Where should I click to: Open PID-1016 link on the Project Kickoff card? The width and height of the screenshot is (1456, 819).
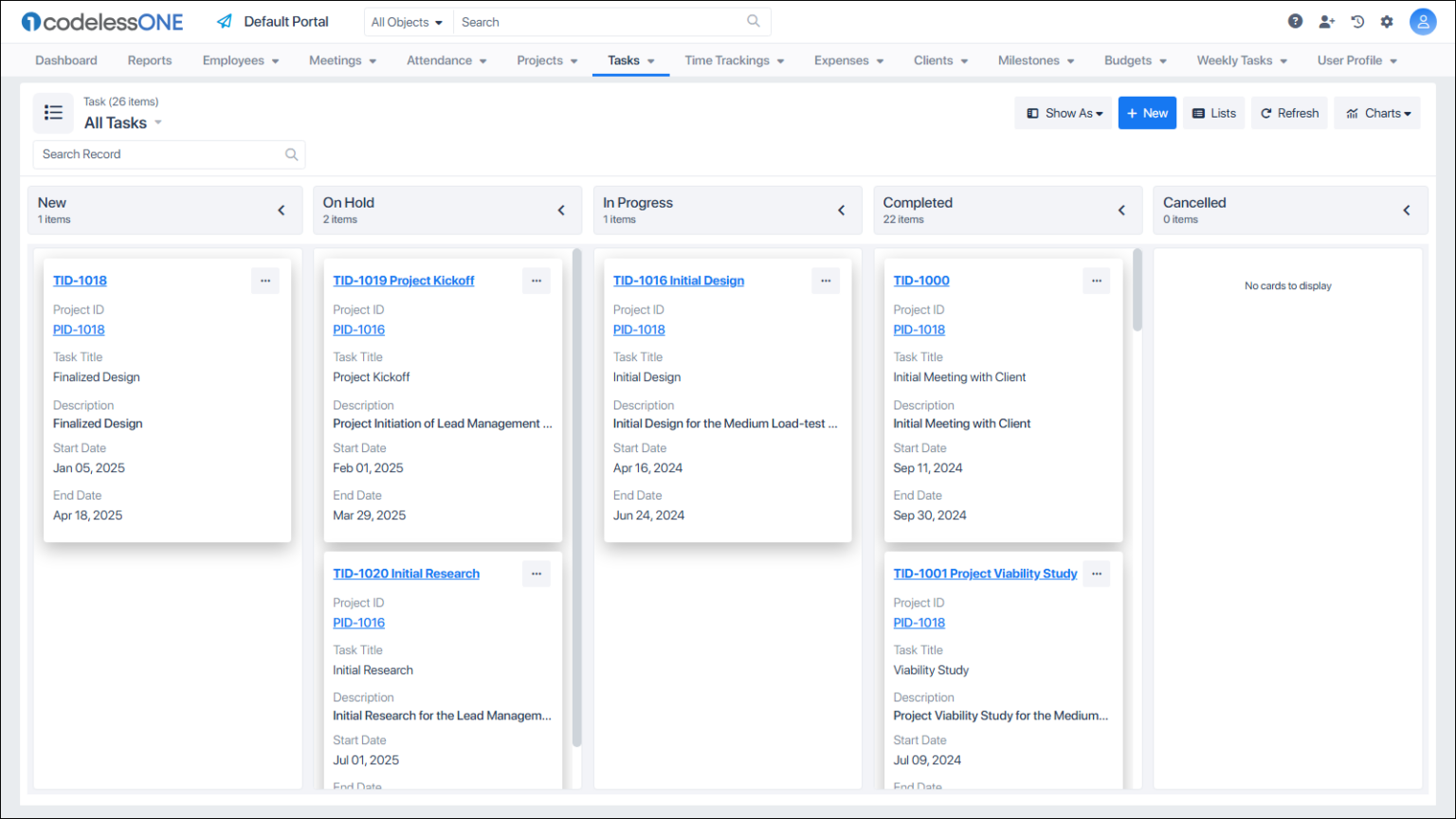358,330
